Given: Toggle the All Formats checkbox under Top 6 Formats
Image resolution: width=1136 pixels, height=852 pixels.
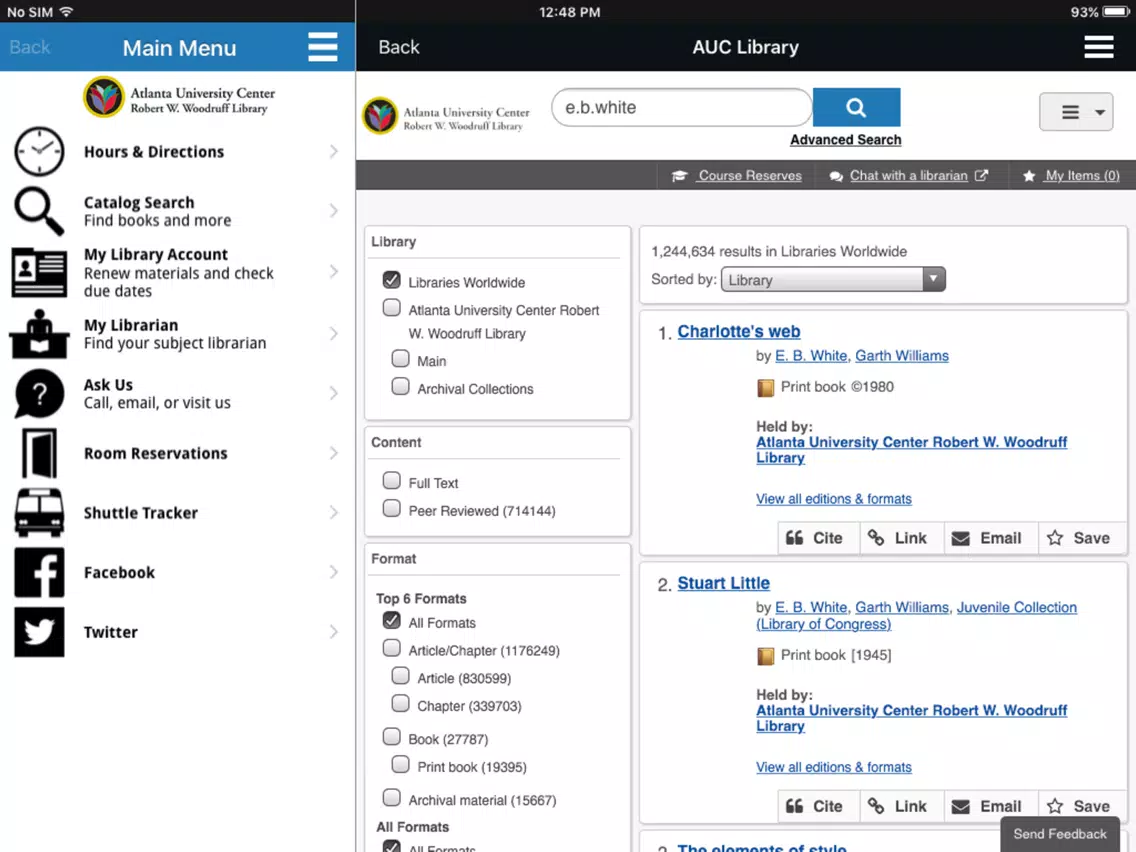Looking at the screenshot, I should tap(391, 620).
